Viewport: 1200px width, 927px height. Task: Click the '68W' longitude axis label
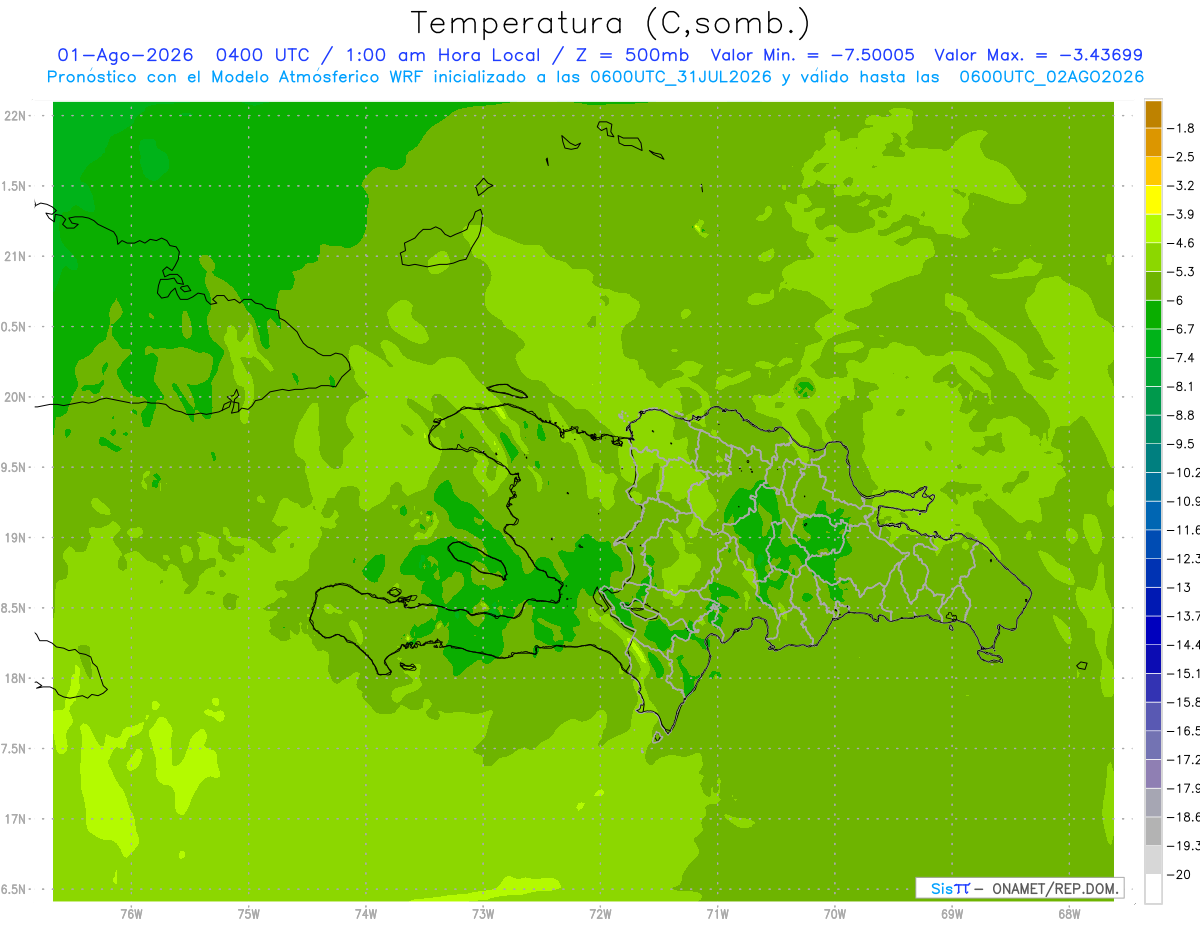click(x=1068, y=914)
